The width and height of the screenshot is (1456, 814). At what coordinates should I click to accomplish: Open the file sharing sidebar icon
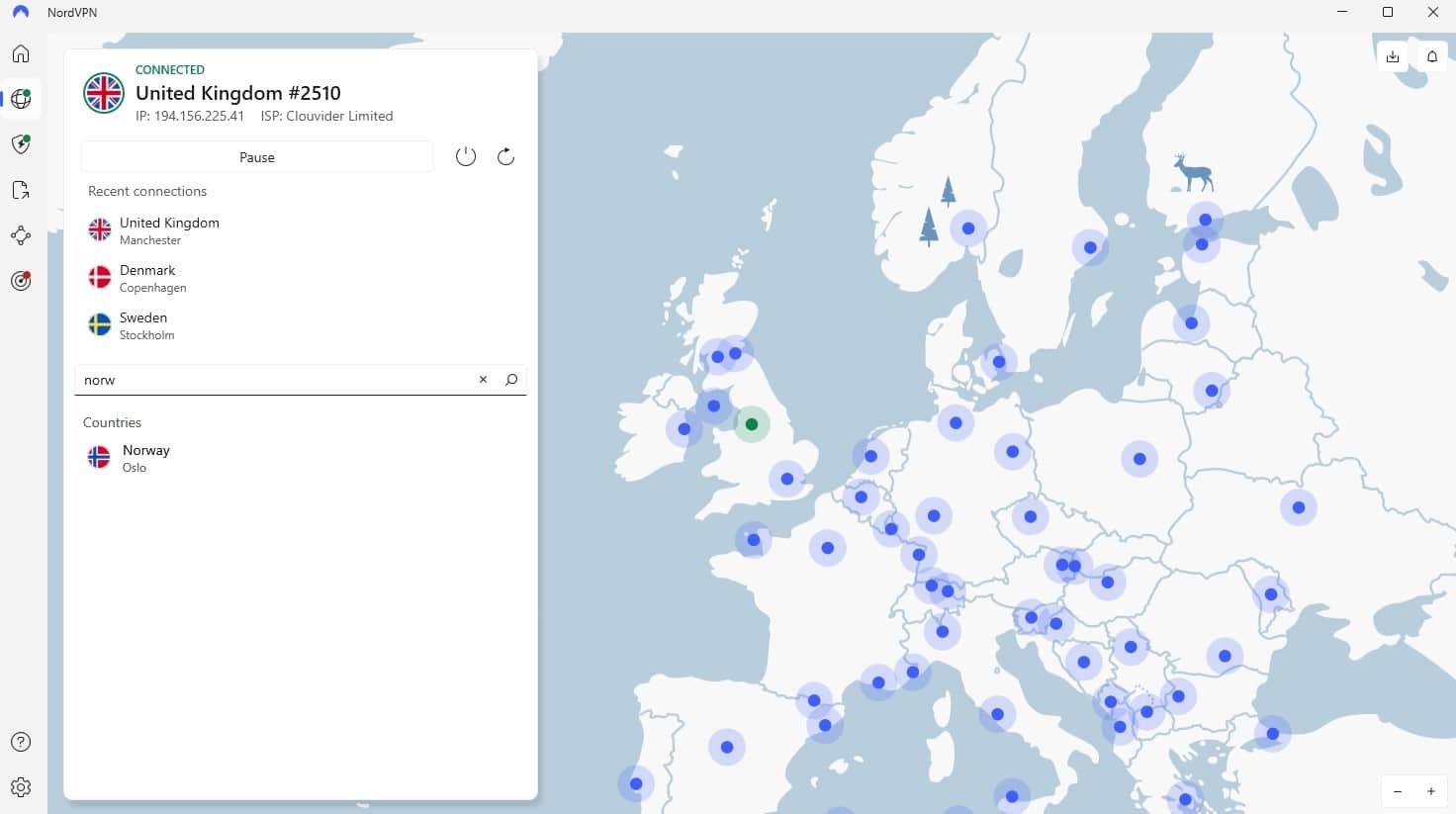tap(21, 190)
